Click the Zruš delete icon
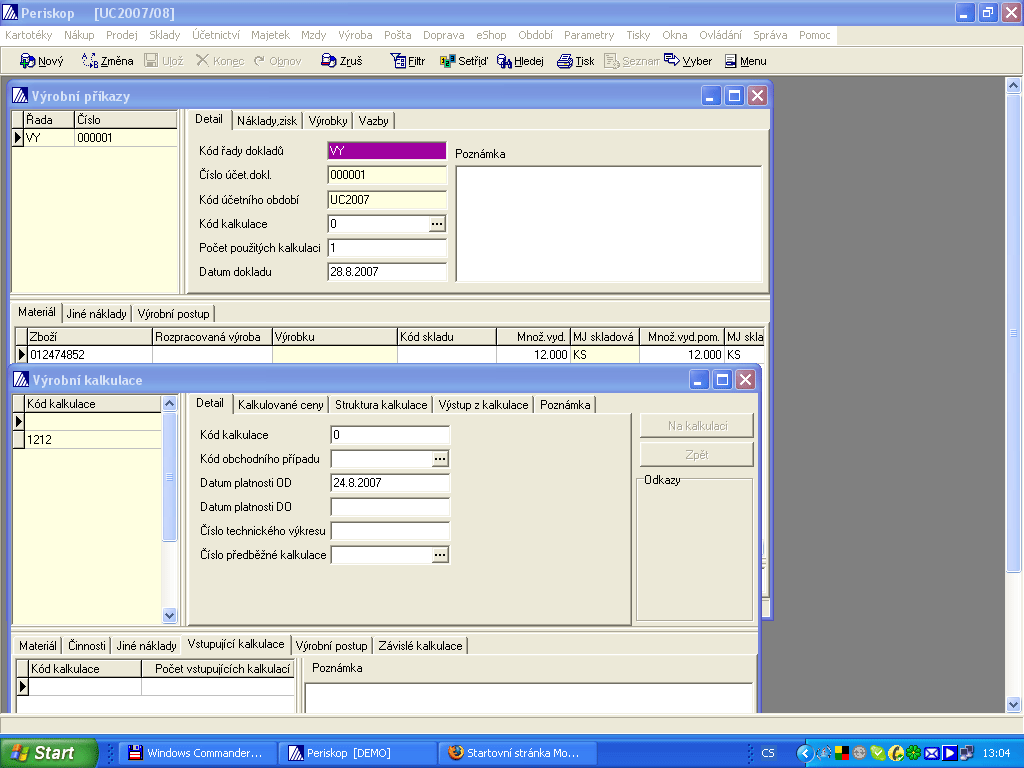Screen dimensions: 1024x768 329,61
